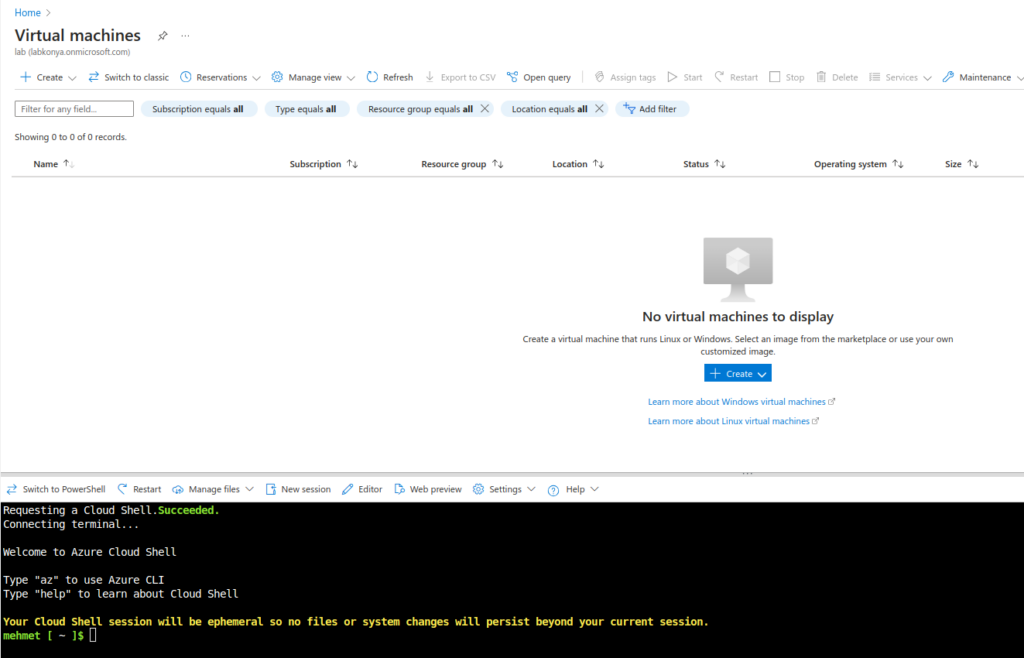The height and width of the screenshot is (658, 1024).
Task: Click the Stop square icon
Action: point(775,77)
